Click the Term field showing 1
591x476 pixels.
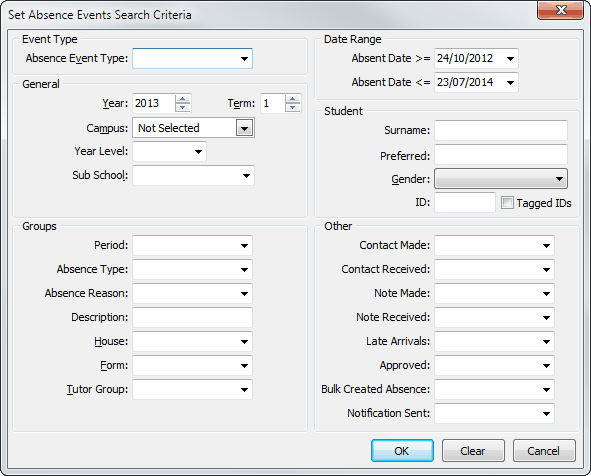click(x=273, y=103)
